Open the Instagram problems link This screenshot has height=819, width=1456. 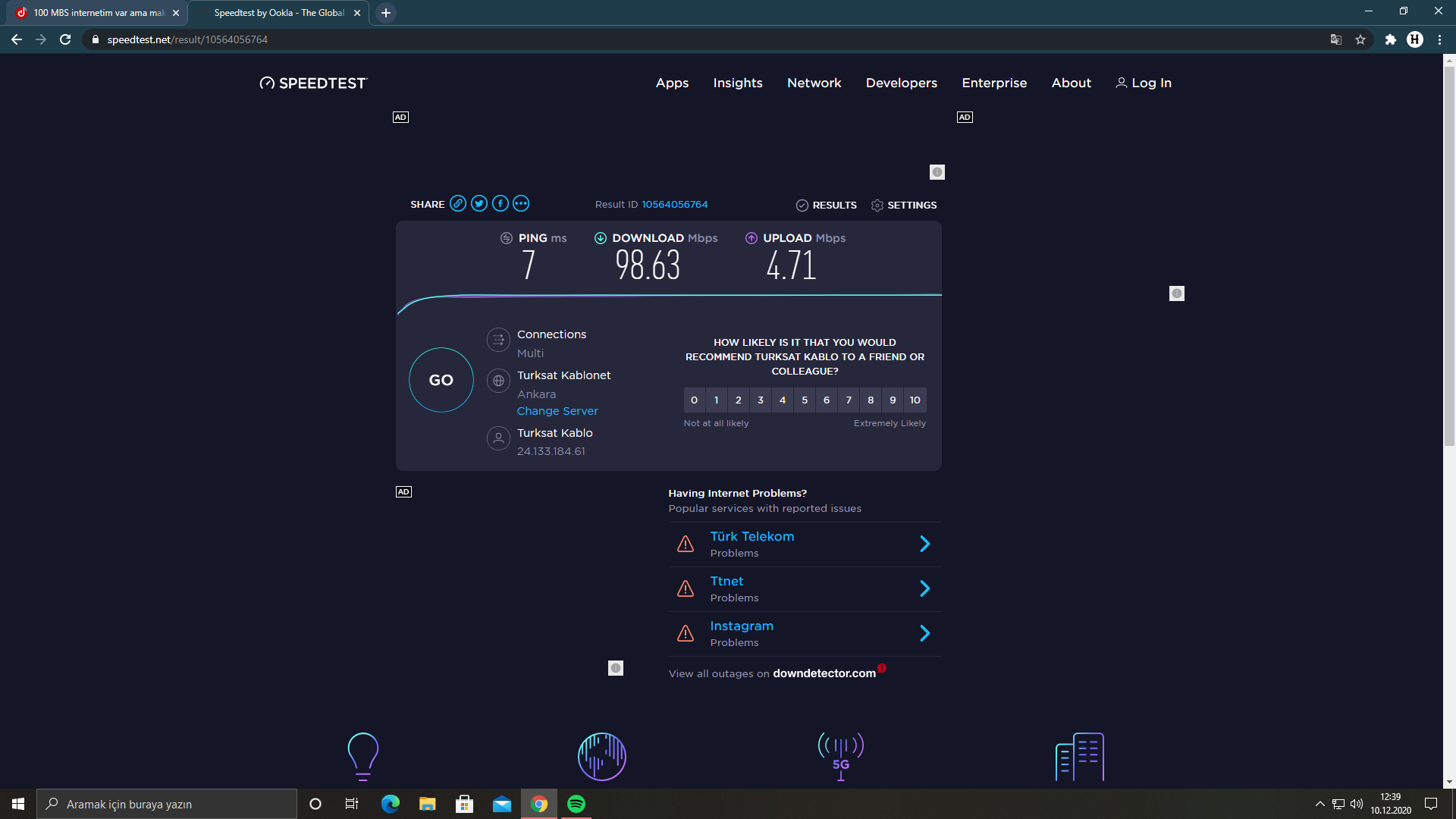(x=742, y=626)
